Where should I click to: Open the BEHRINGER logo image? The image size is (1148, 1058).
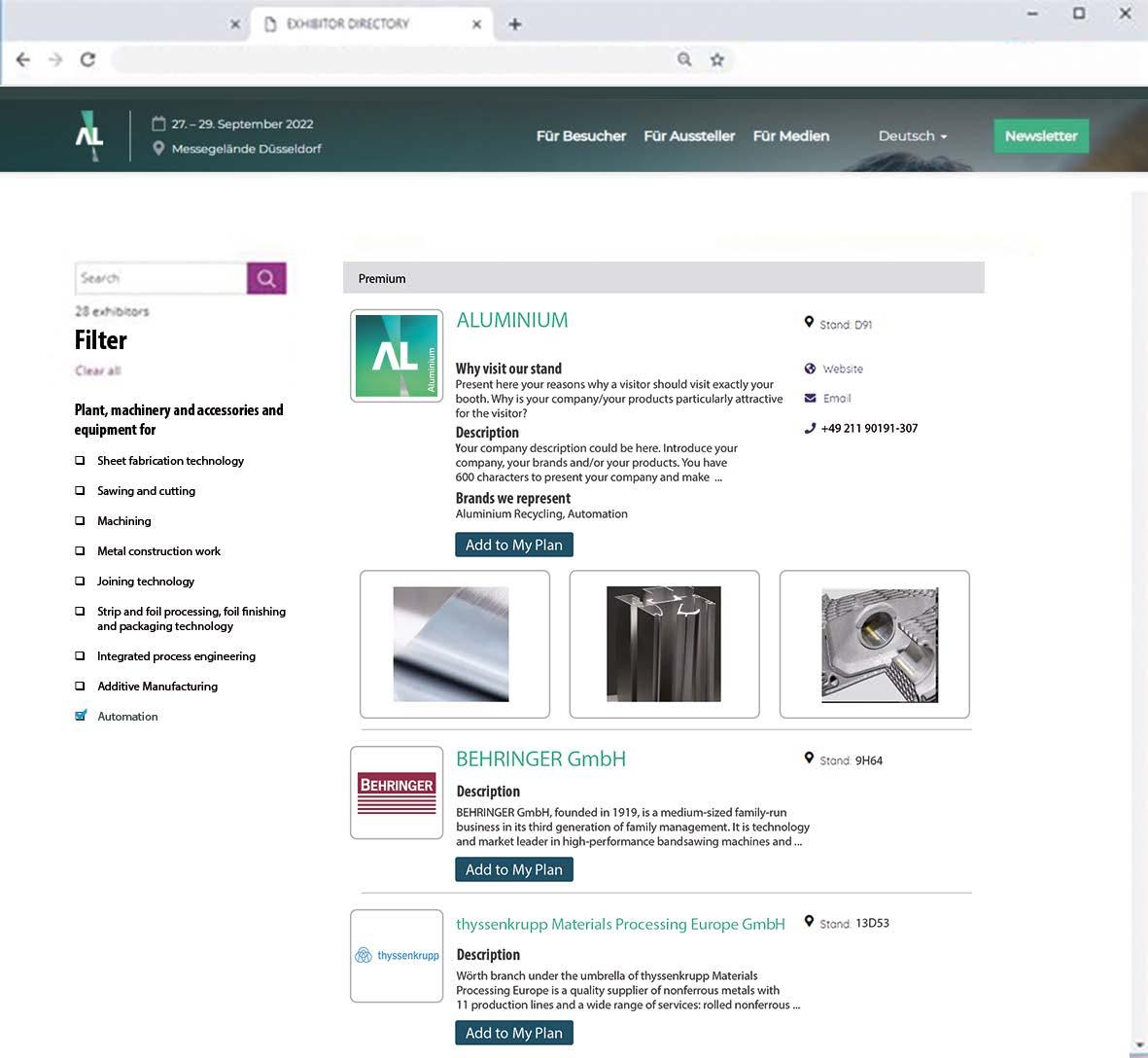point(397,793)
